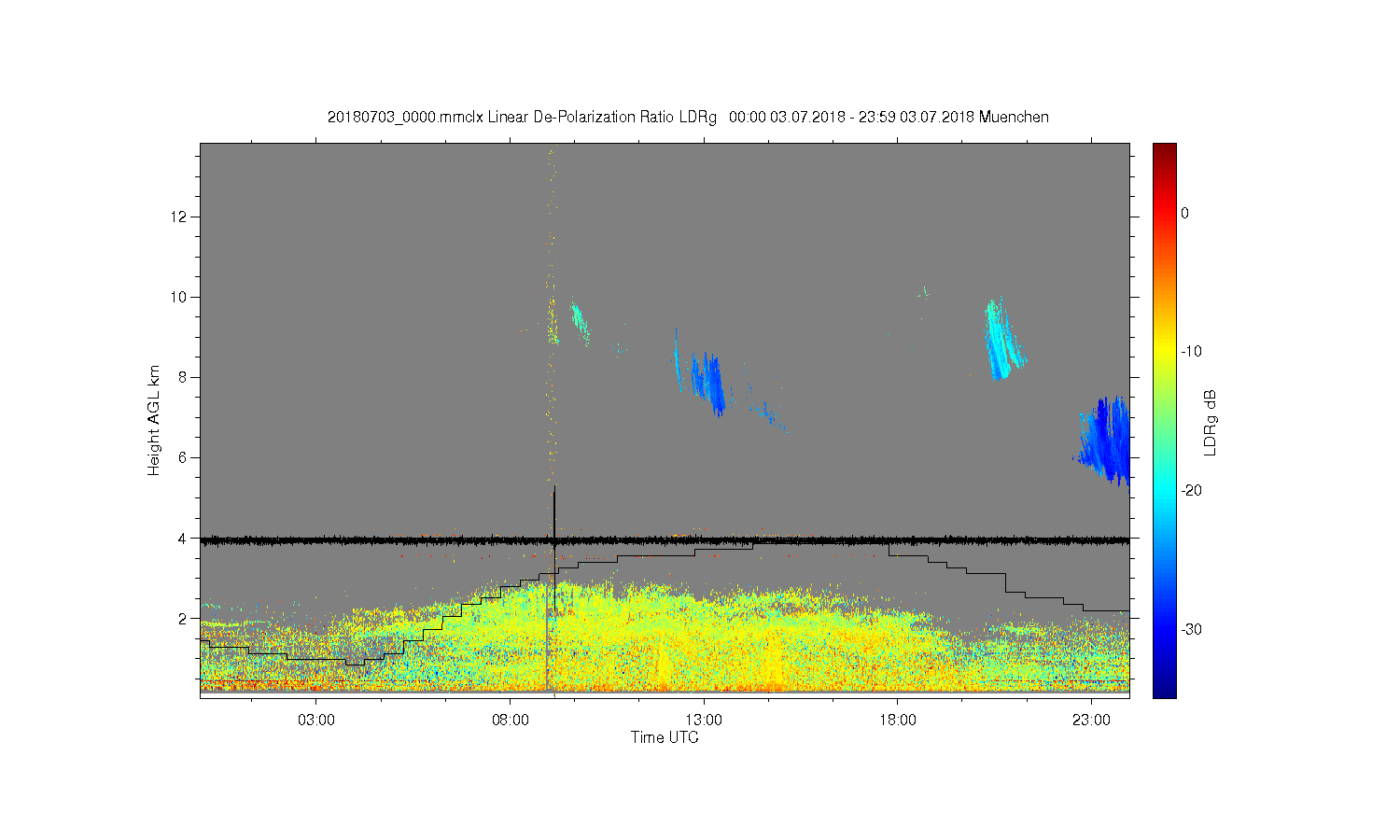Click the 'Time UTC' x-axis label
1400x840 pixels.
[x=665, y=737]
